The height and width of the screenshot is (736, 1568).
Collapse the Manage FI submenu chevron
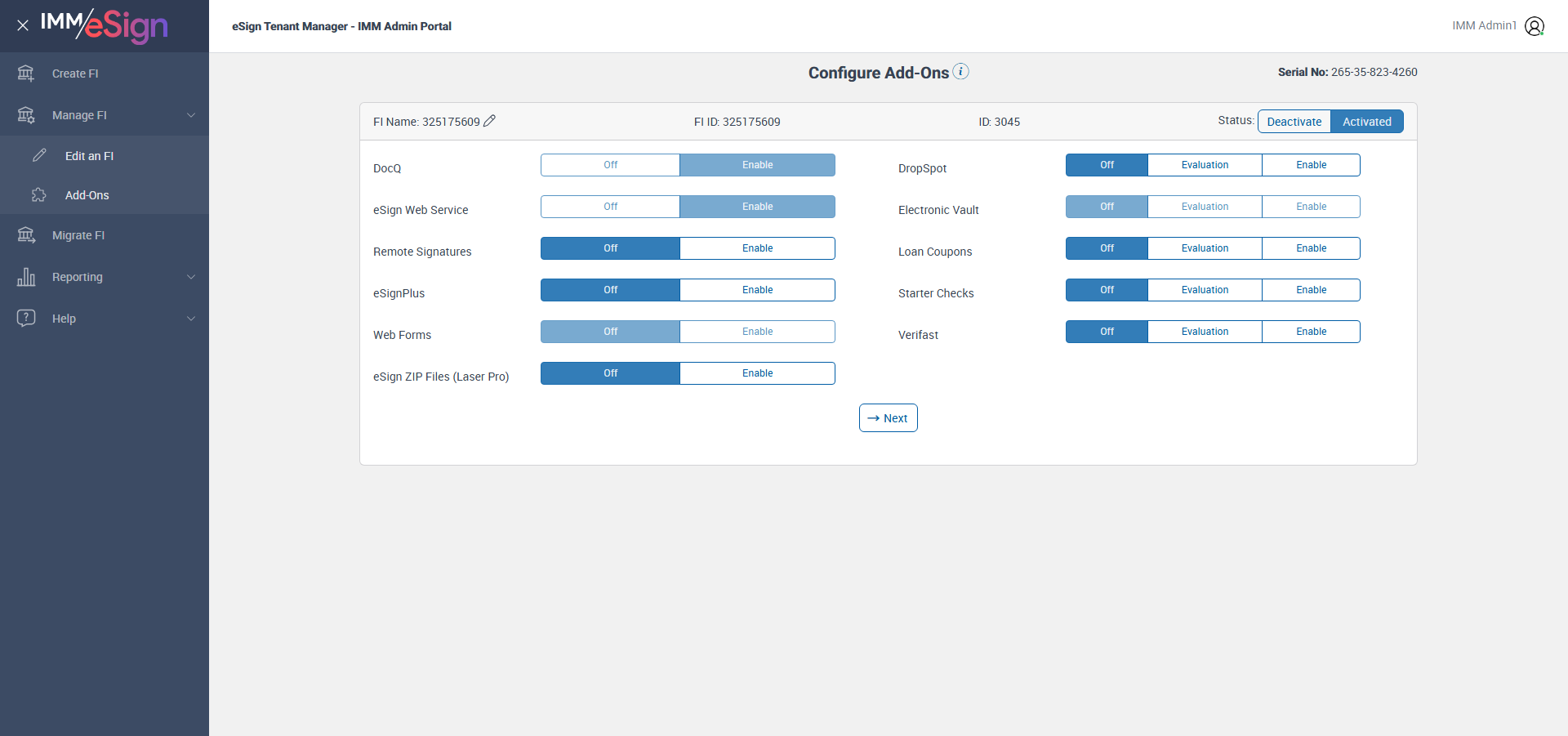tap(191, 115)
